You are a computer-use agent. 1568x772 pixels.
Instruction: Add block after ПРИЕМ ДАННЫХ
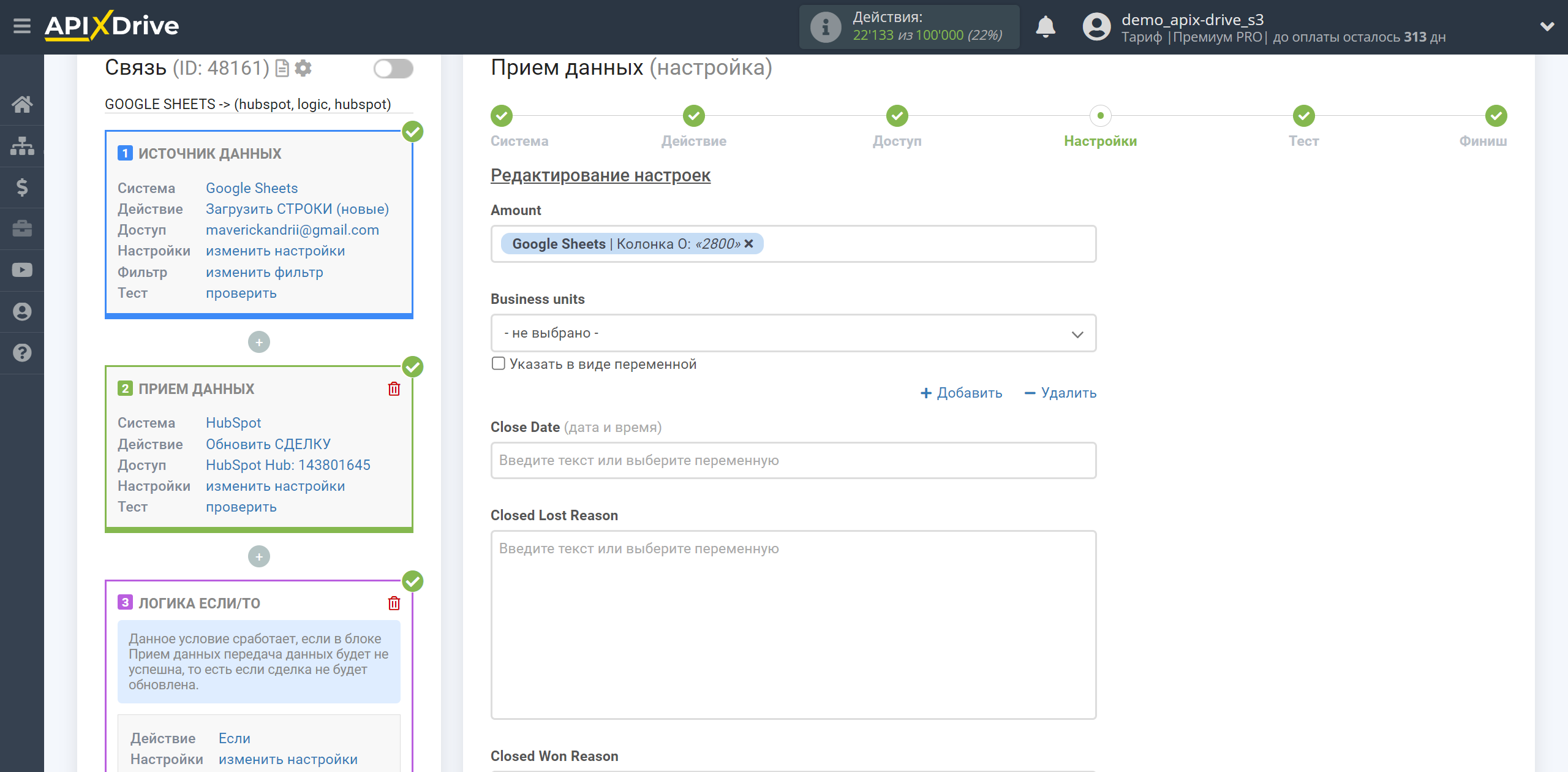coord(259,556)
